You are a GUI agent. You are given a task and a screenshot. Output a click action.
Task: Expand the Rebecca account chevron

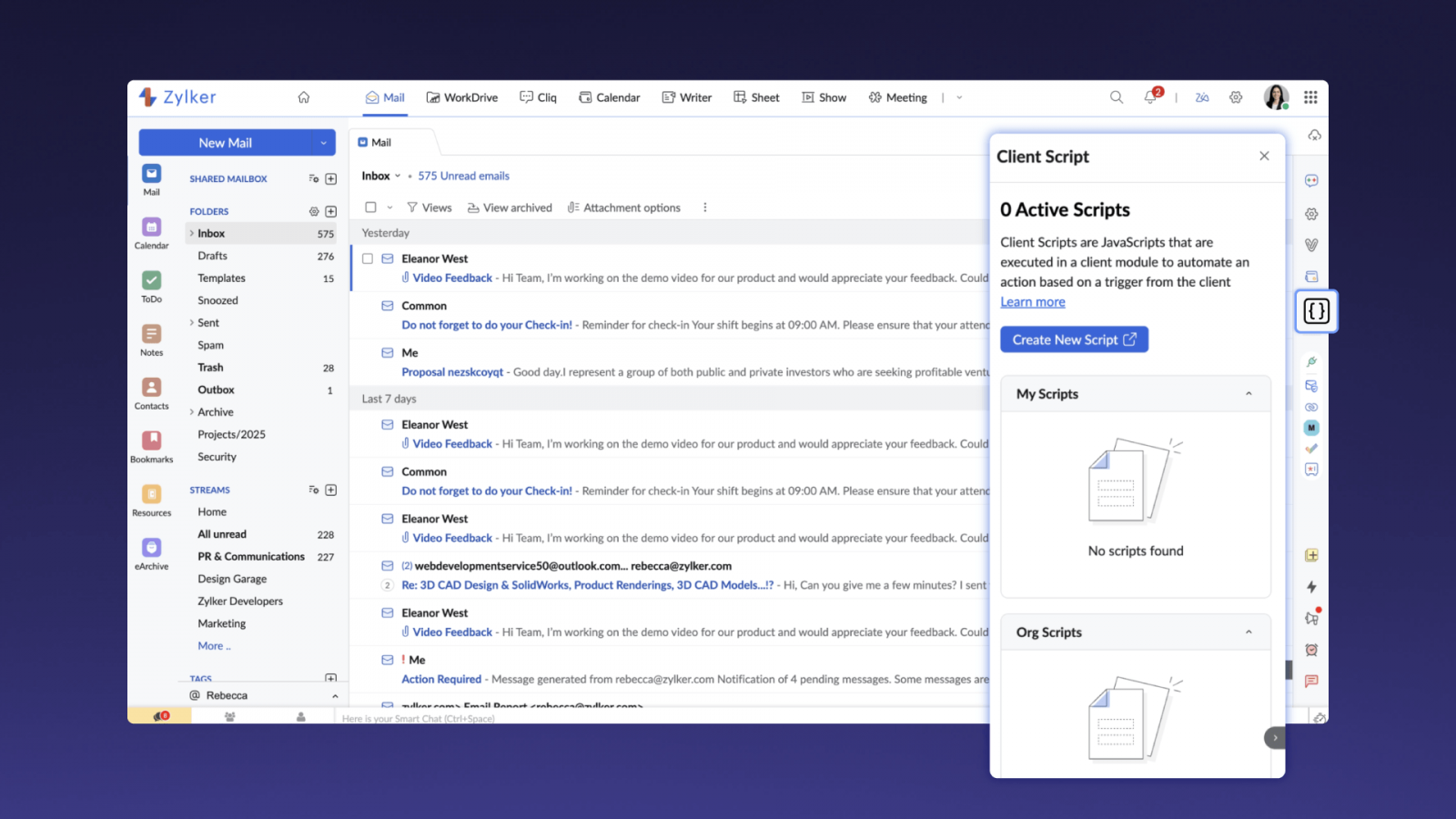pyautogui.click(x=335, y=696)
